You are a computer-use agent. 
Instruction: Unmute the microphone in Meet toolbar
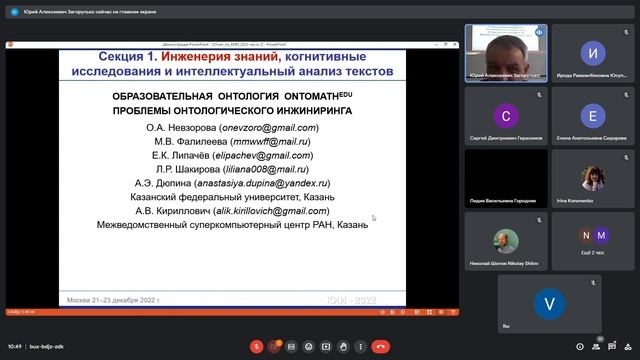coord(256,347)
